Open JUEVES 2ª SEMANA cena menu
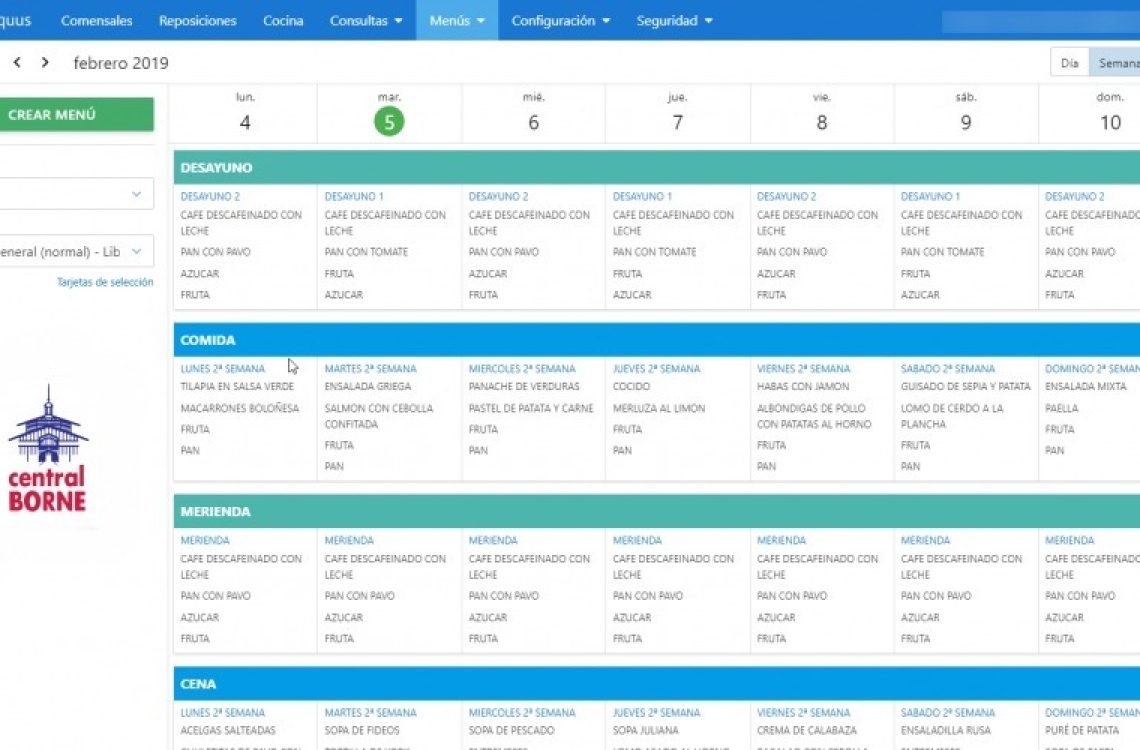The height and width of the screenshot is (750, 1140). tap(657, 712)
